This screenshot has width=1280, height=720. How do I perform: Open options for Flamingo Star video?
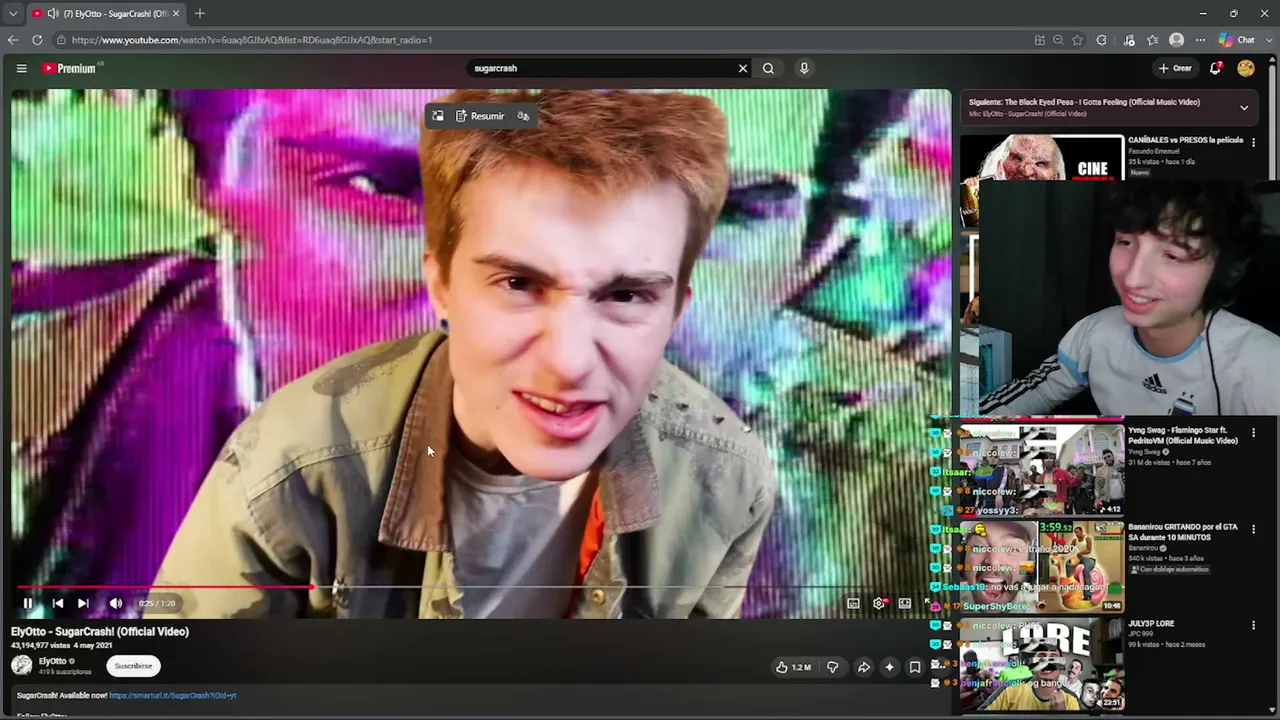pos(1253,433)
